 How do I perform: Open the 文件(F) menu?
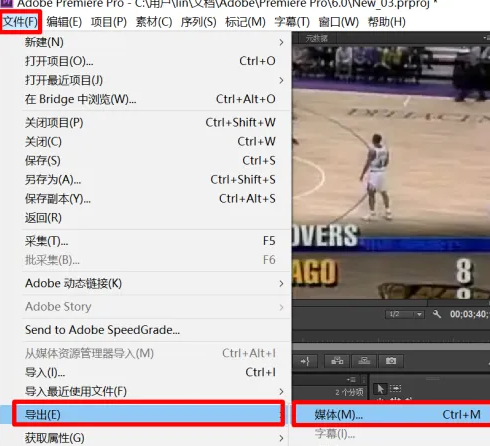click(20, 22)
